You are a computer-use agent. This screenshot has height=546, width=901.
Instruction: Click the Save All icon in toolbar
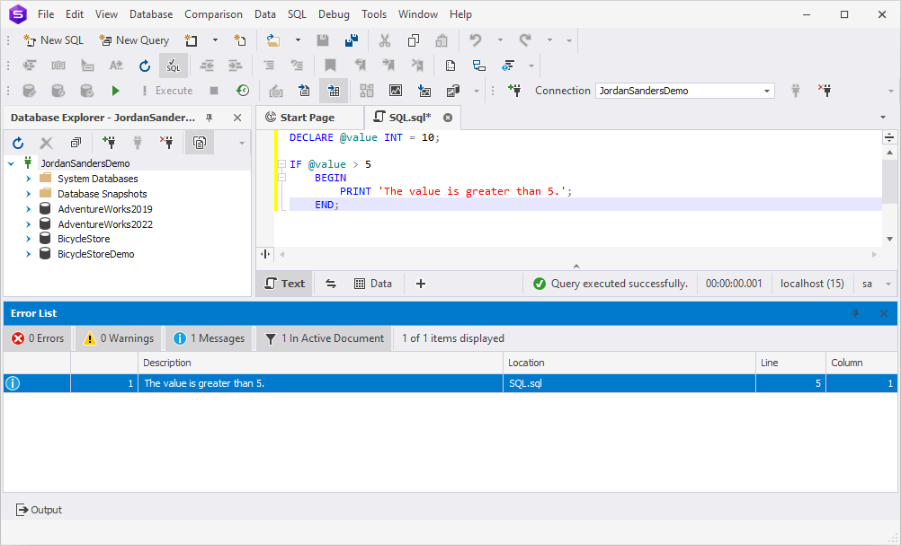(351, 40)
